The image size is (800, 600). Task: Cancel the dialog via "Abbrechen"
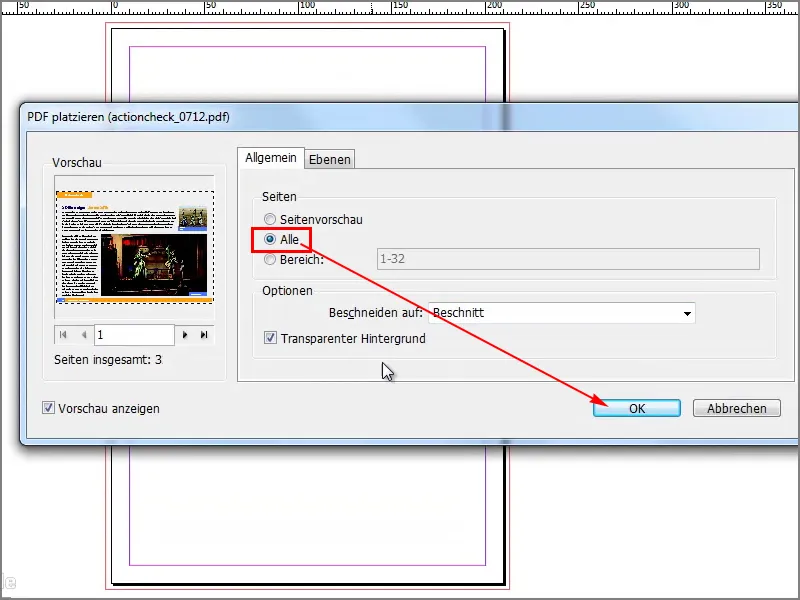737,408
